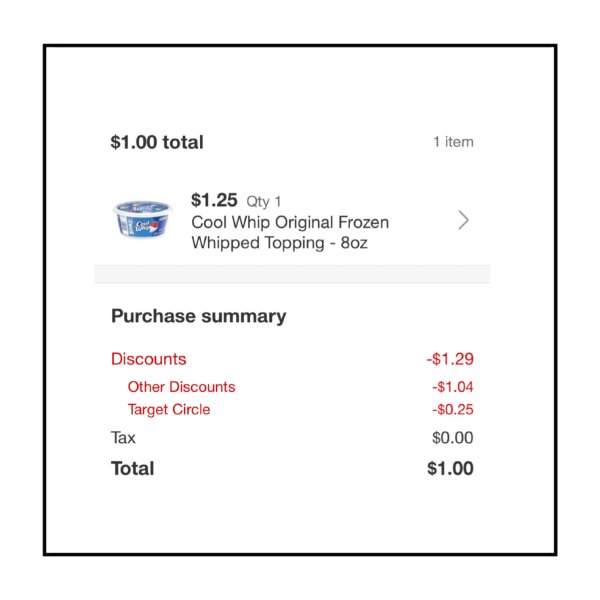600x600 pixels.
Task: Tap the $1.00 total heading
Action: [x=157, y=142]
